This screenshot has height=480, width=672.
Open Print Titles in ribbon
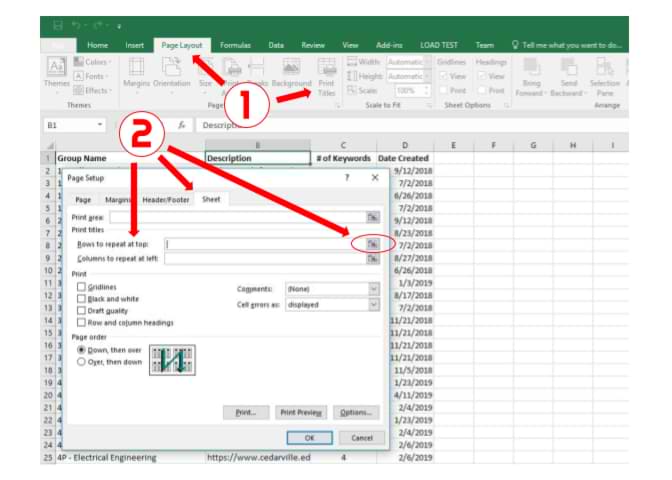pos(326,73)
